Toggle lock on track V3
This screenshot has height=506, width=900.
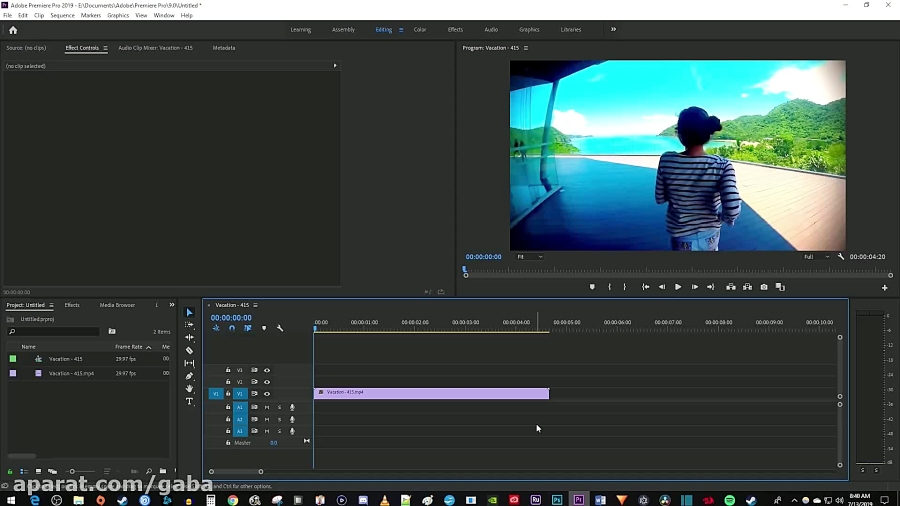tap(228, 370)
